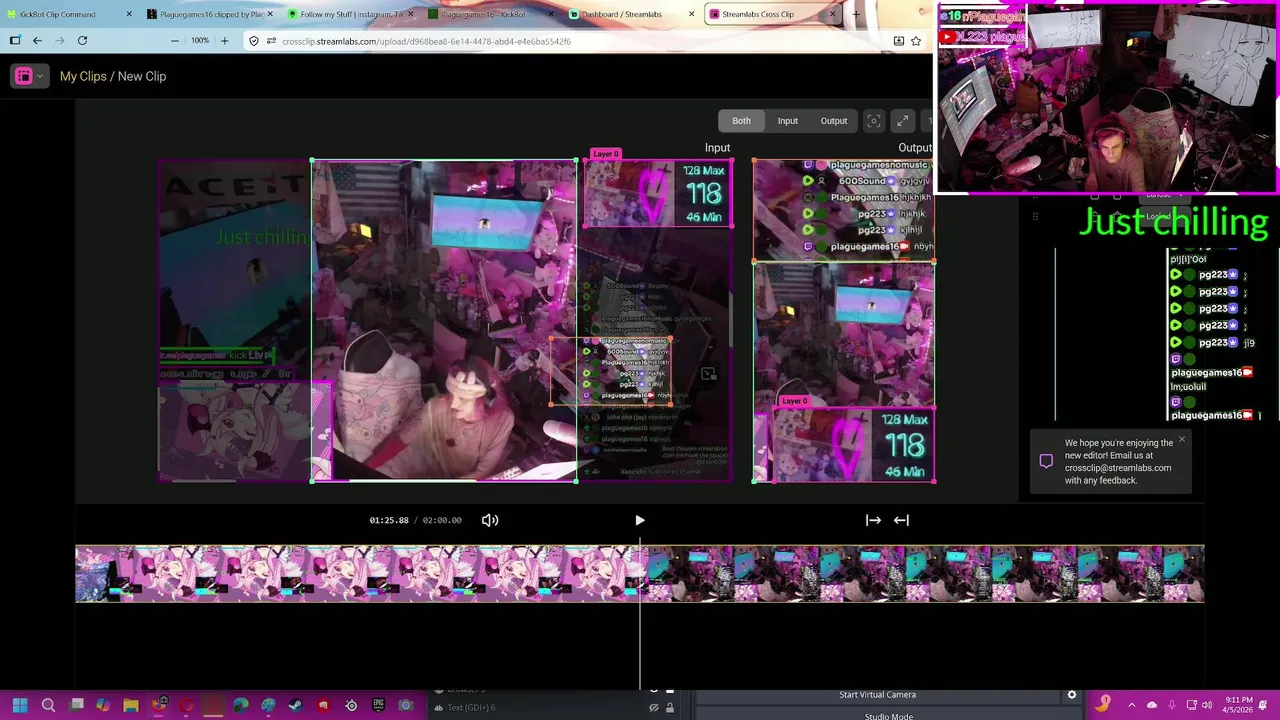Reload the current page
The height and width of the screenshot is (720, 1280).
[82, 40]
